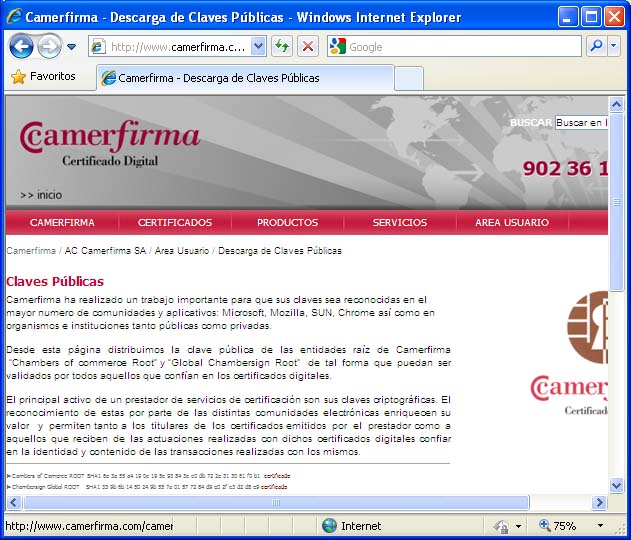This screenshot has width=631, height=540.
Task: Open the search provider options dropdown
Action: [613, 47]
